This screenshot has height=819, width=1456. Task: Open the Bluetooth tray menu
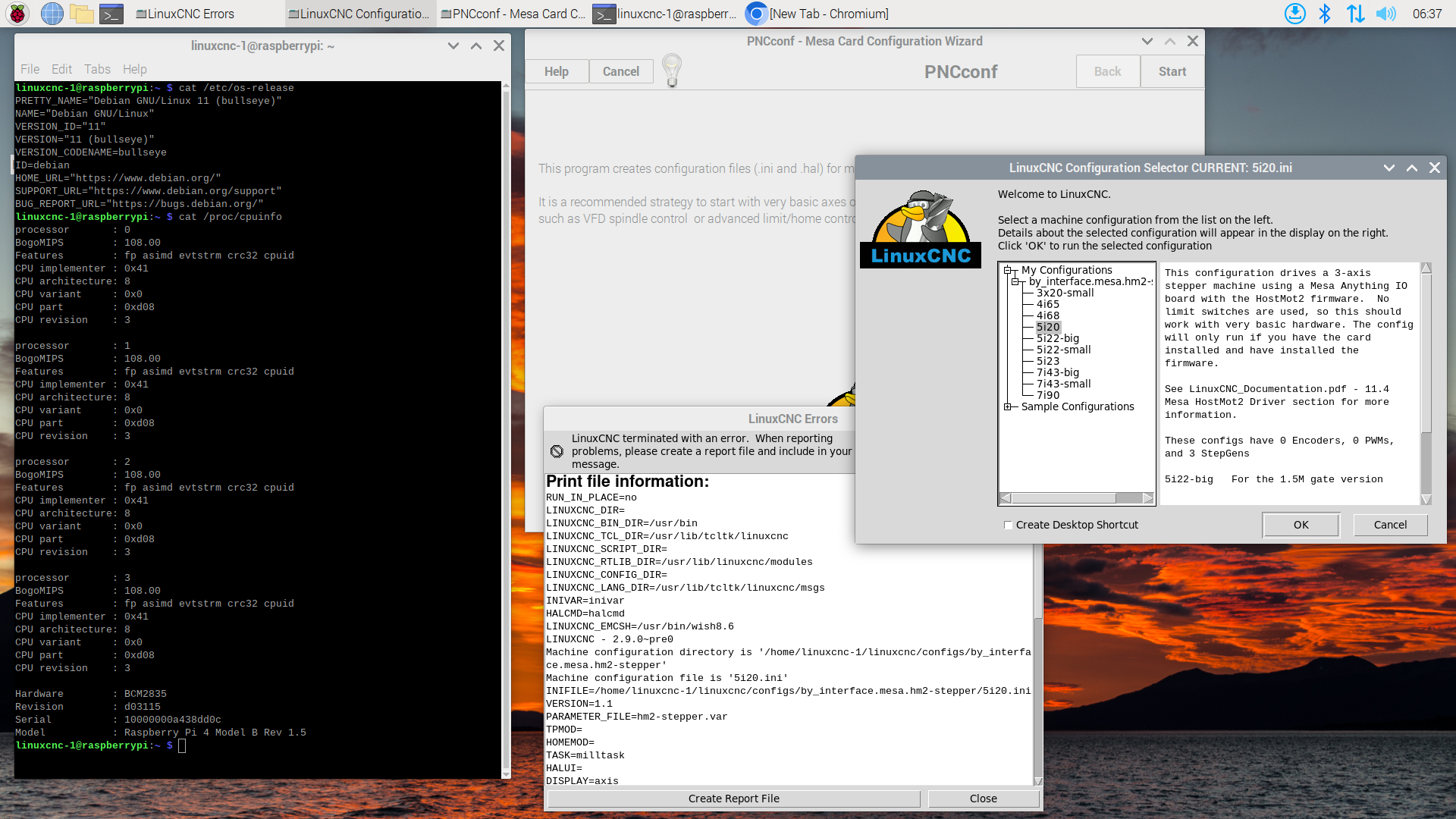tap(1325, 14)
